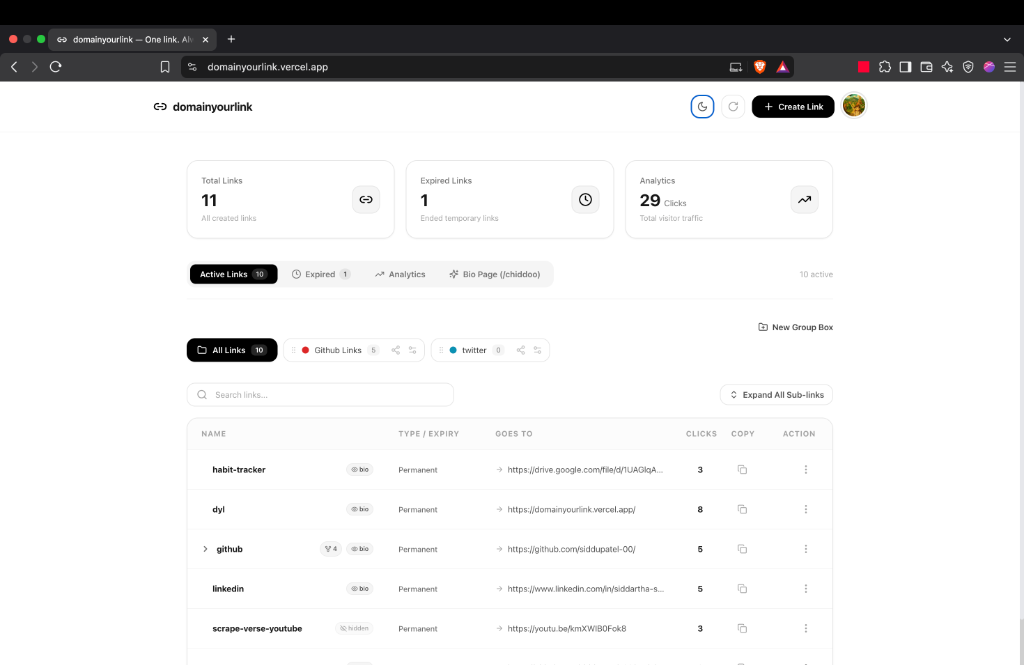Copy the github link
This screenshot has height=665, width=1024.
[x=742, y=549]
